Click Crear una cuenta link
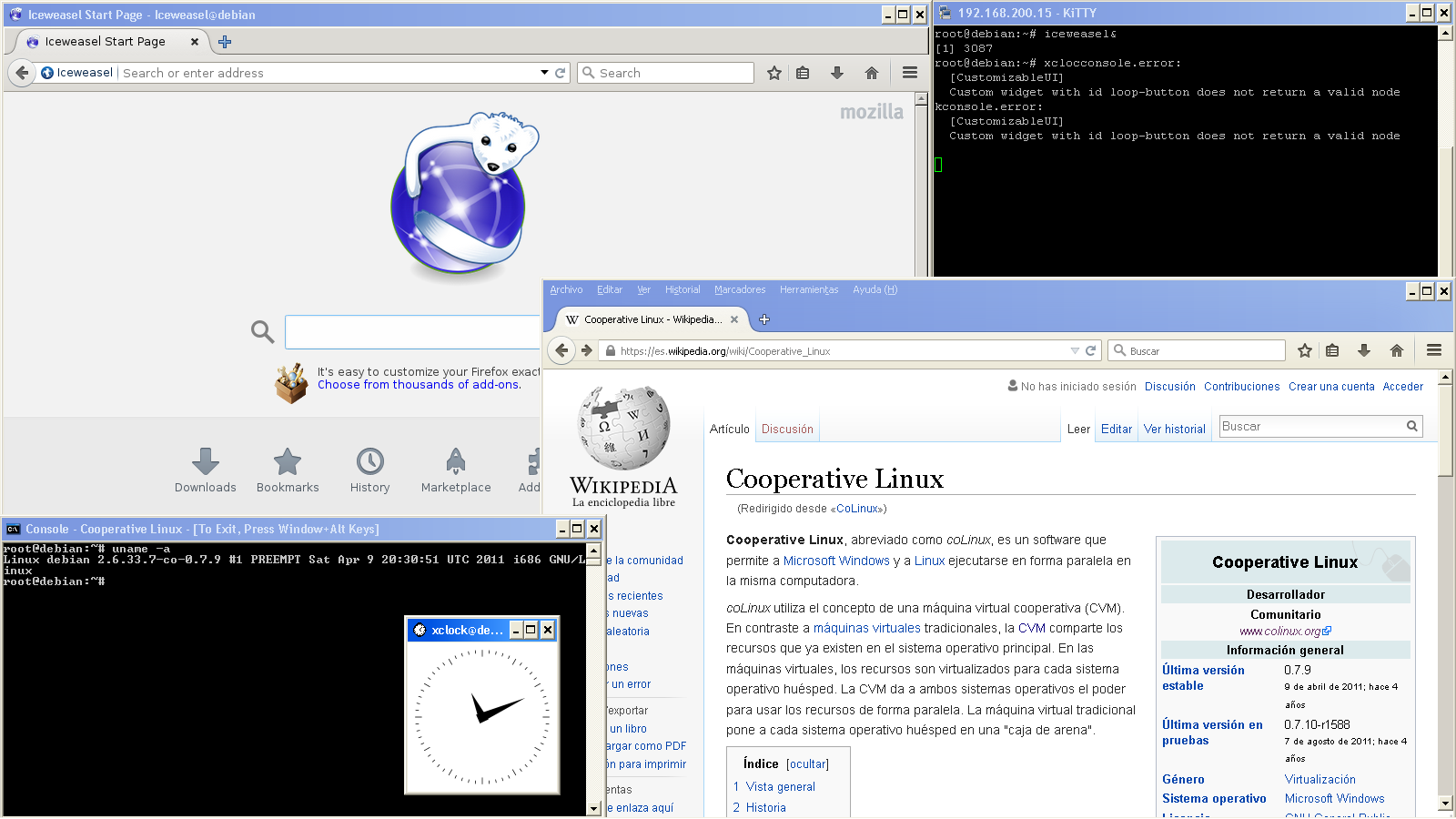1456x819 pixels. point(1331,387)
